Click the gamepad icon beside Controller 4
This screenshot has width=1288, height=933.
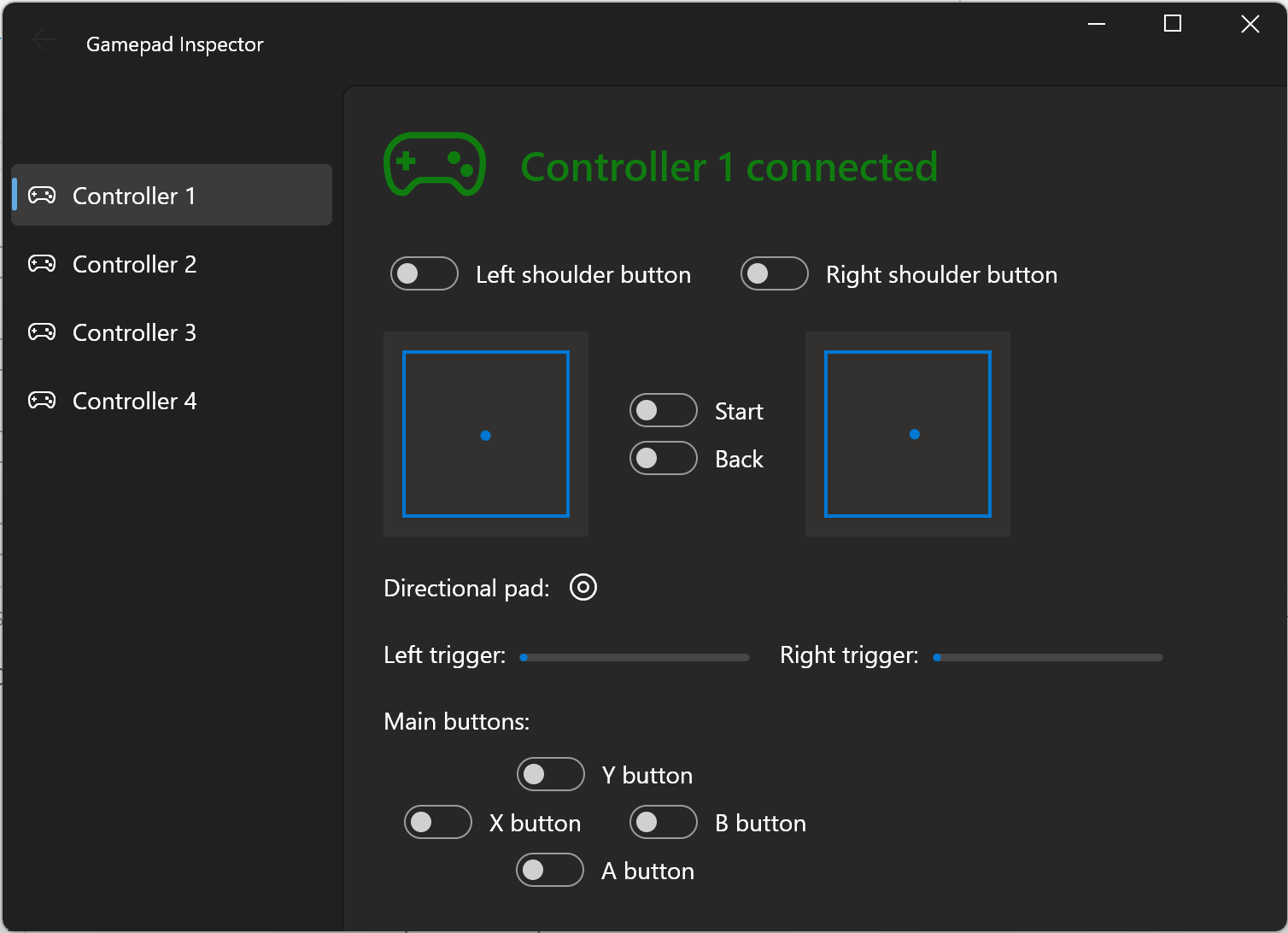(42, 400)
